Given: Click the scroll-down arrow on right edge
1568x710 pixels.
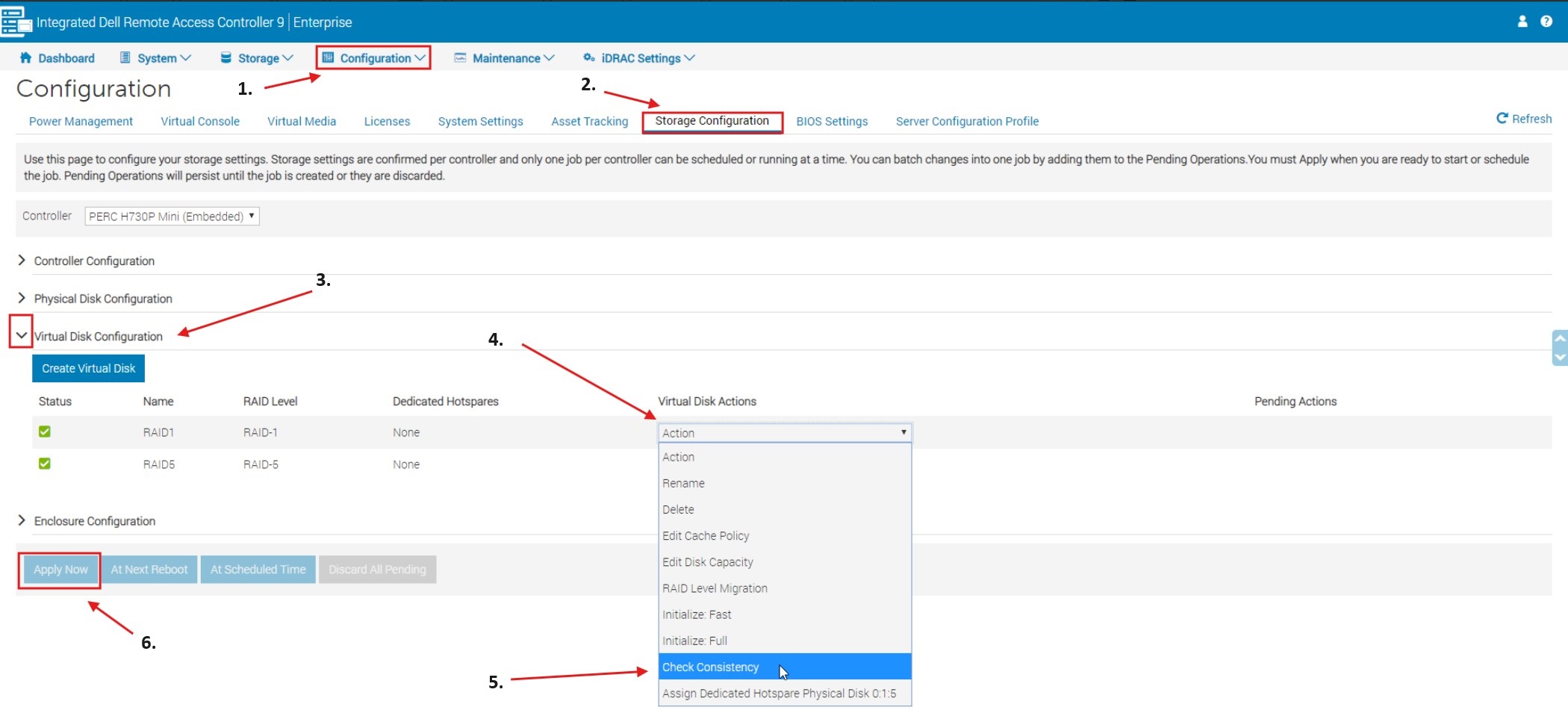Looking at the screenshot, I should click(1560, 357).
